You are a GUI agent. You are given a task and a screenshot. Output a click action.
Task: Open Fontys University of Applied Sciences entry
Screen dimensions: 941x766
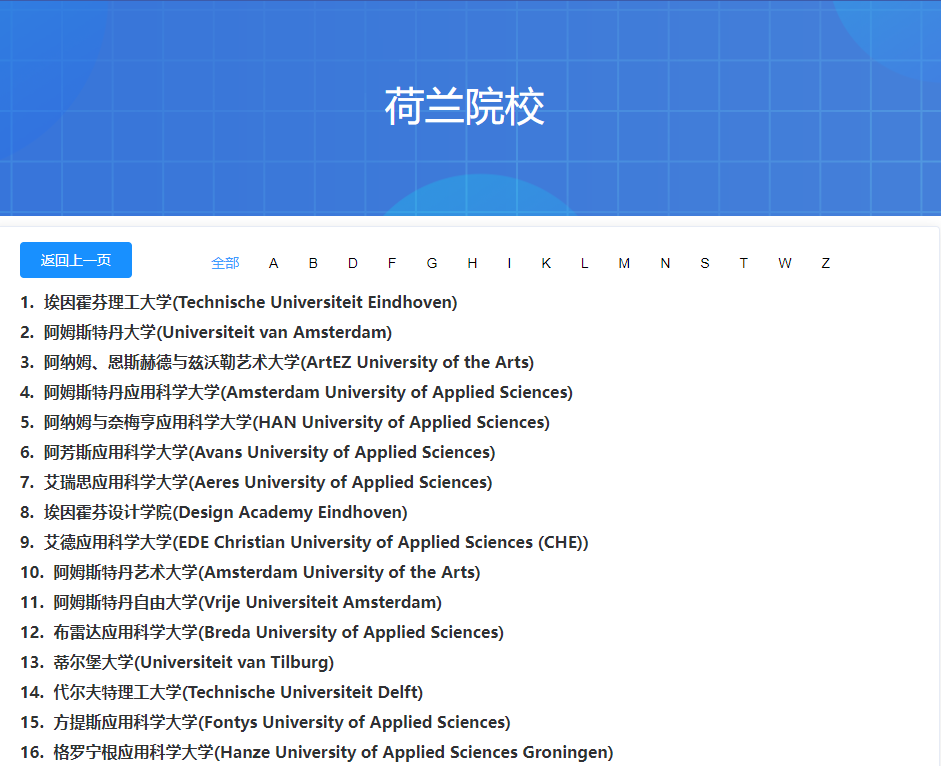(x=281, y=722)
